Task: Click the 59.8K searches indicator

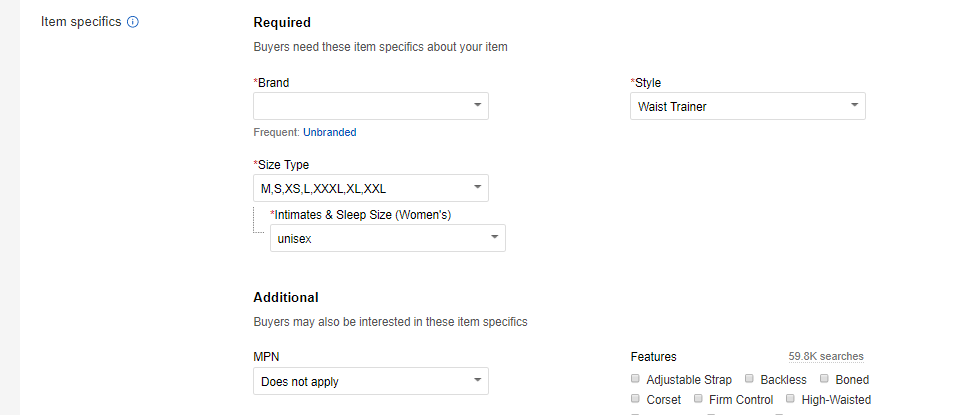Action: tap(825, 356)
